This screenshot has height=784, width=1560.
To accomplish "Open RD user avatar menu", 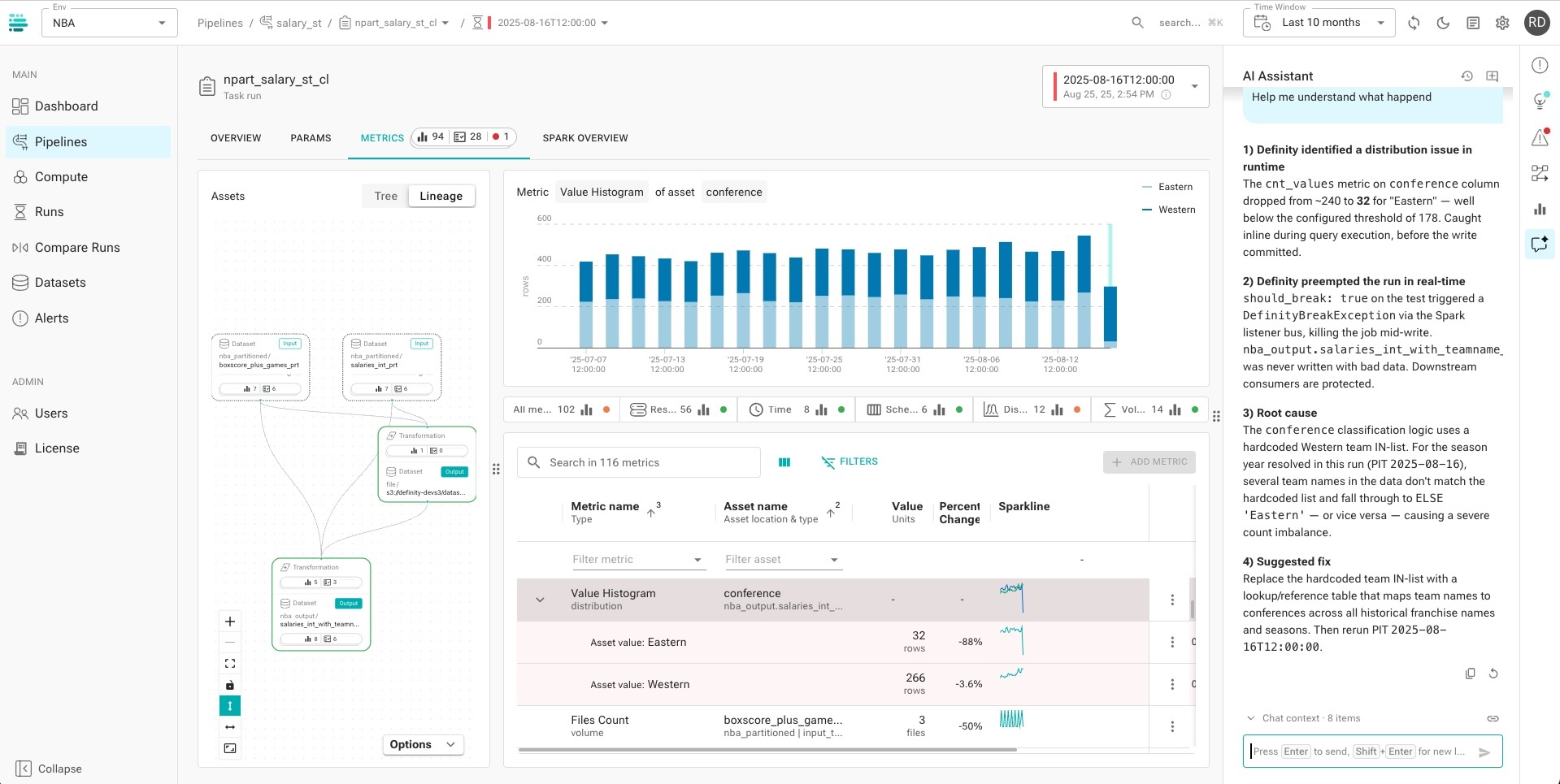I will pos(1536,23).
